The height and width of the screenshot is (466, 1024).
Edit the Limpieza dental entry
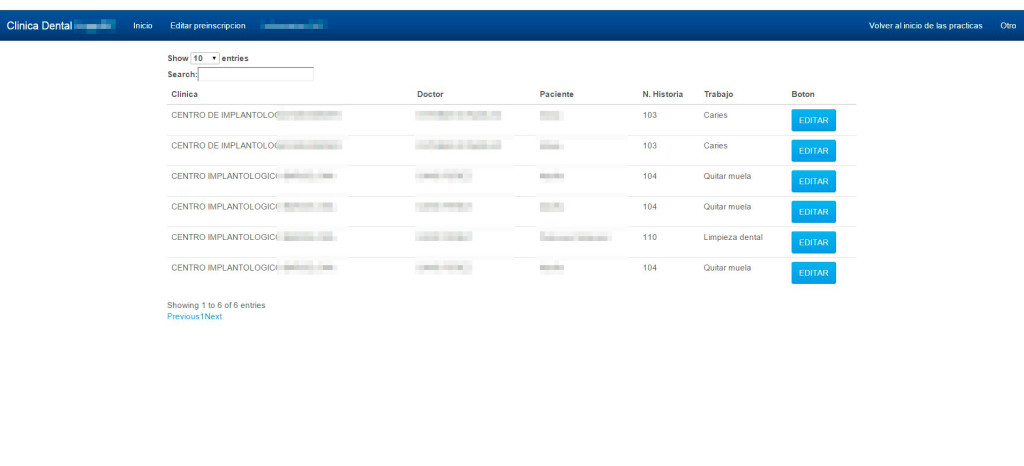[x=813, y=242]
